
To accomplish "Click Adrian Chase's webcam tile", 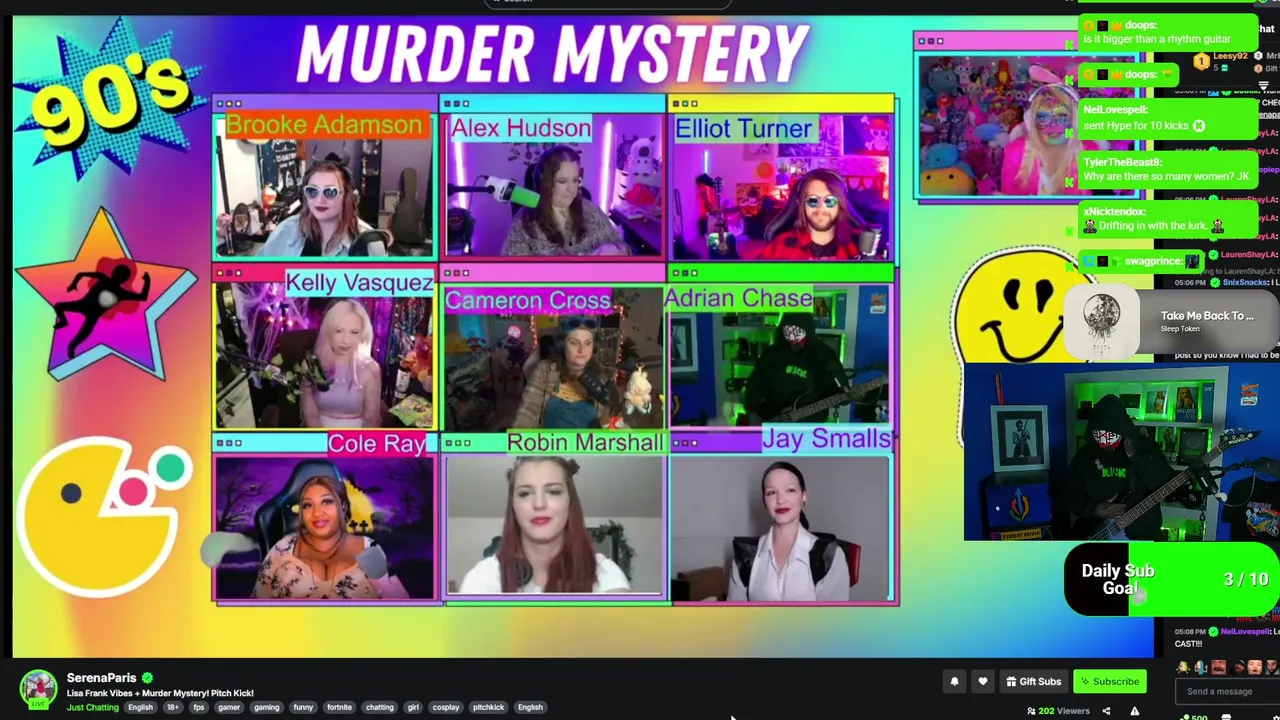I will [780, 355].
